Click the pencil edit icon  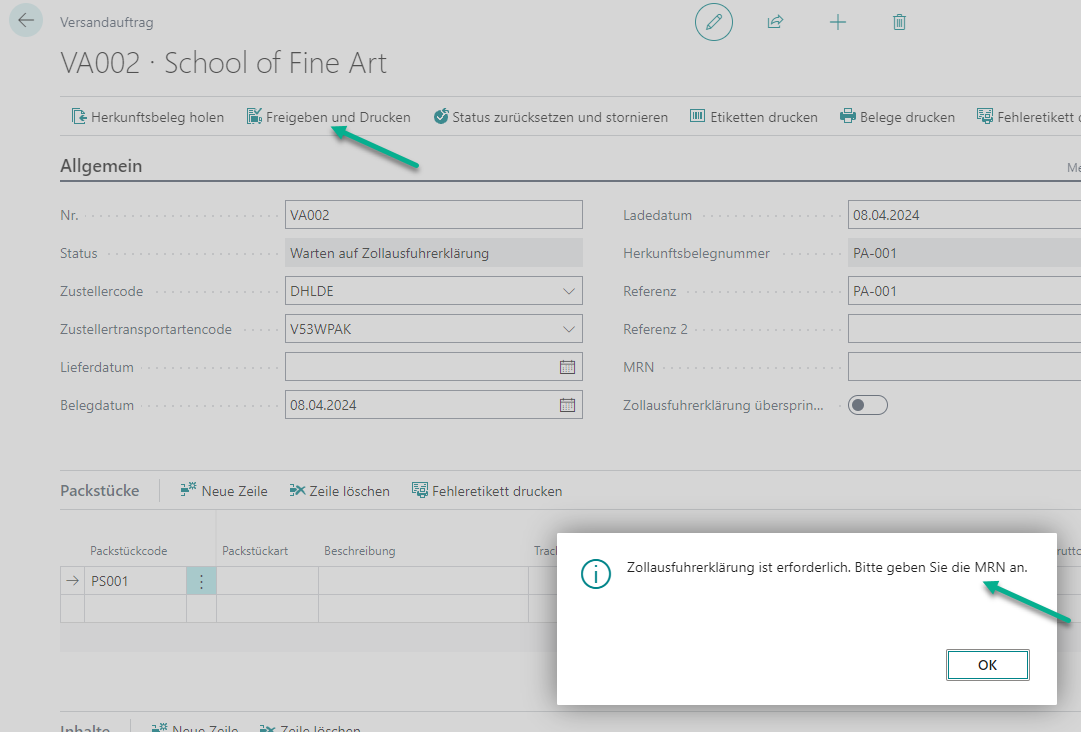click(713, 22)
